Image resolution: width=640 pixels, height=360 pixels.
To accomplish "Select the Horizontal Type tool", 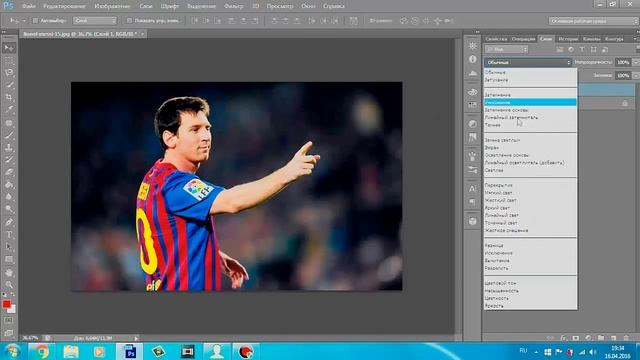I will tap(9, 235).
